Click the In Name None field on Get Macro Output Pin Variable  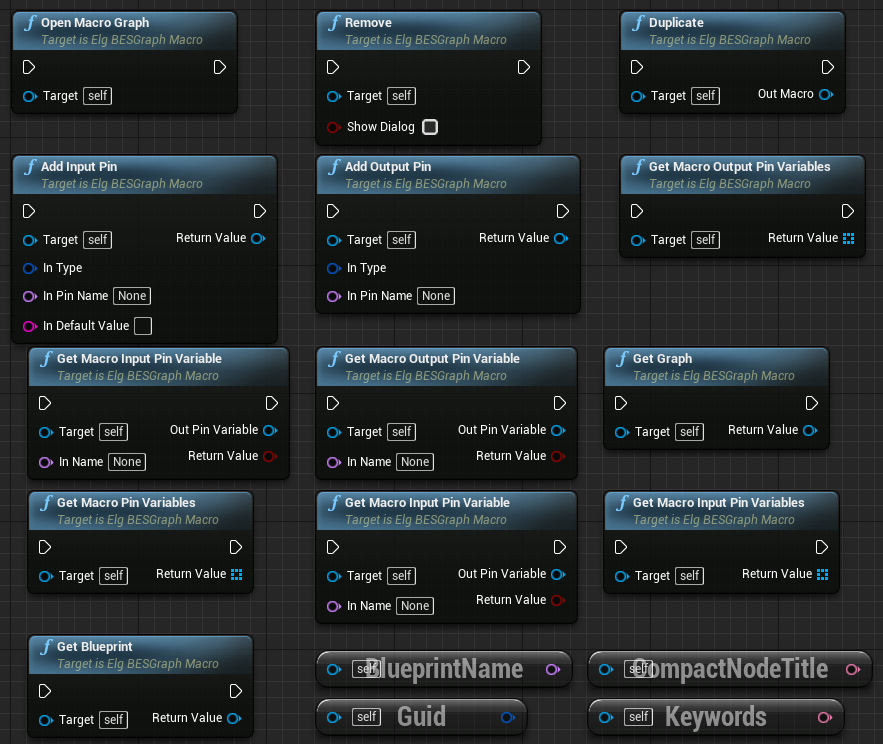click(415, 462)
